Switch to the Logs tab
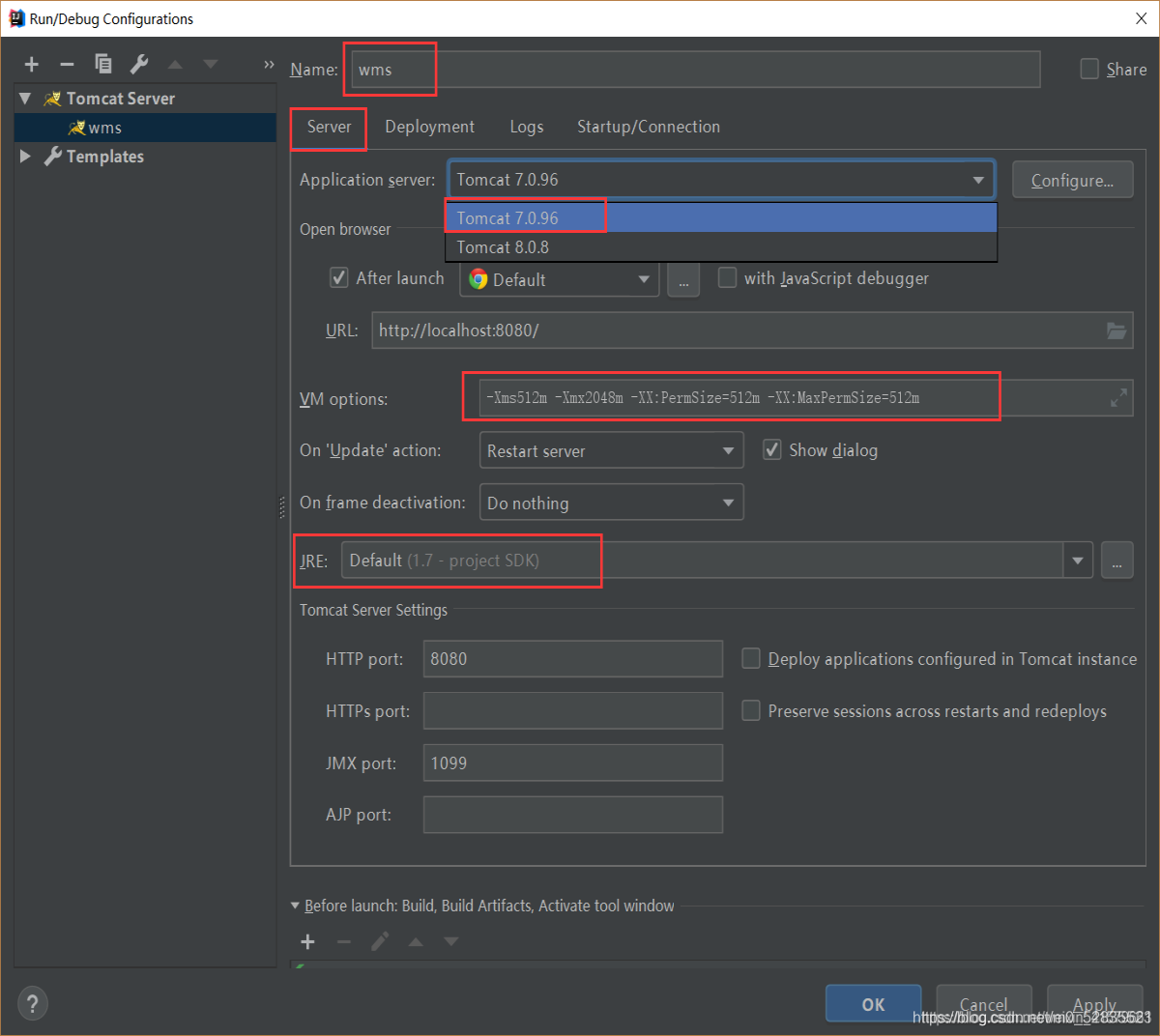1160x1036 pixels. (527, 127)
